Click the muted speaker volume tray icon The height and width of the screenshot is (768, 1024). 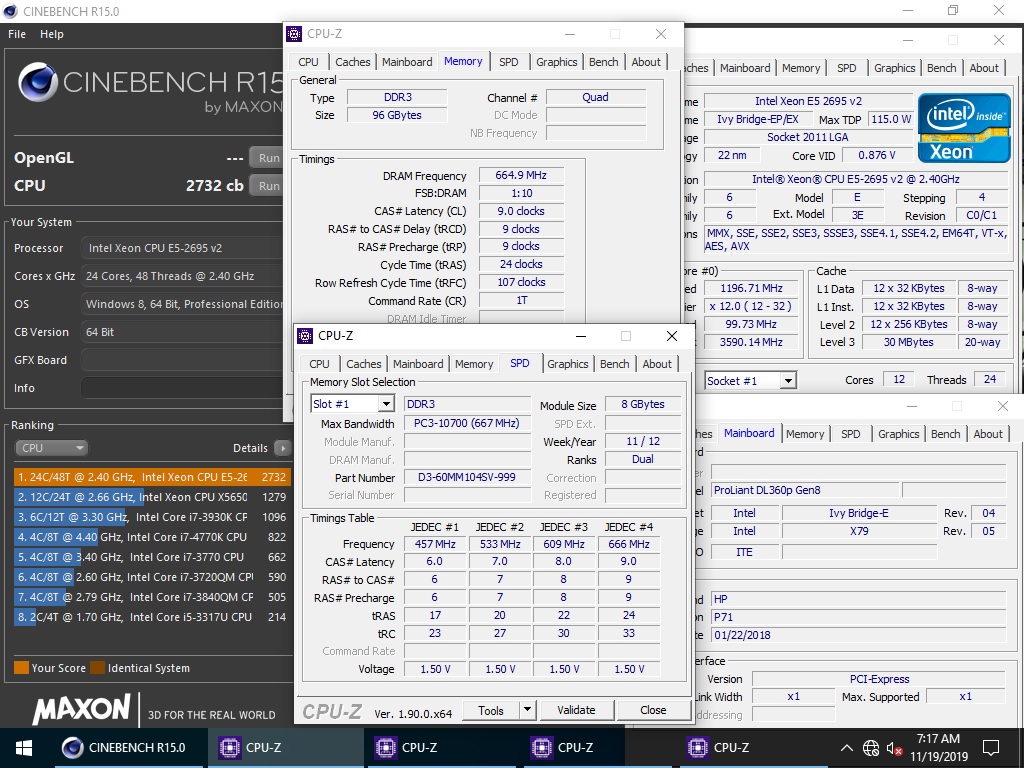894,748
